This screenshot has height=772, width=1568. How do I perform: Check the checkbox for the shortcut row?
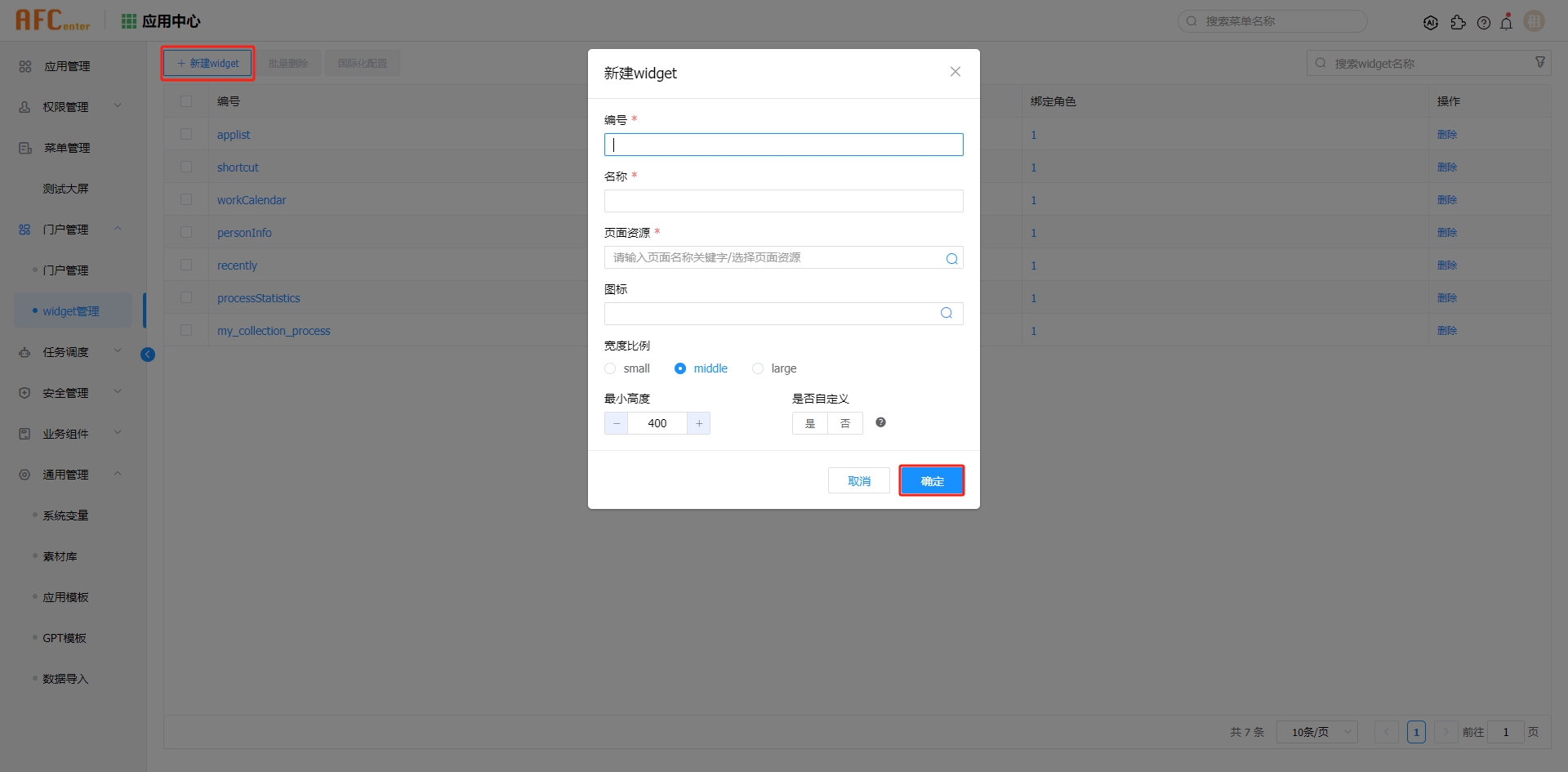186,167
